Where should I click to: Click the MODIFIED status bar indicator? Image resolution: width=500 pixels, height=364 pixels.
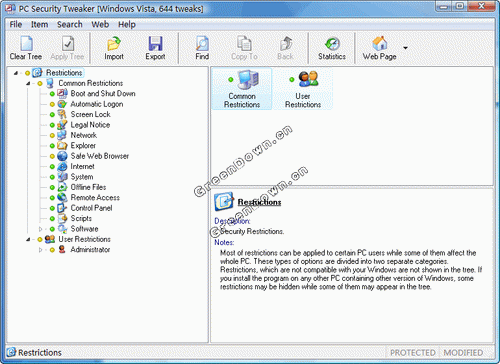(463, 352)
